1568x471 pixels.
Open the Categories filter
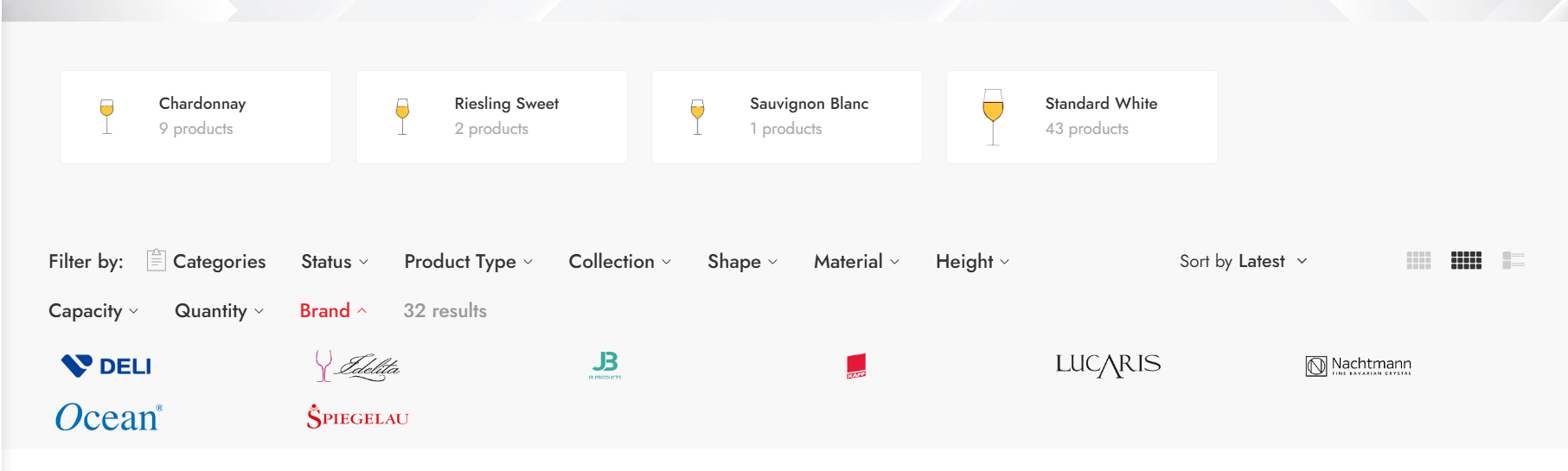click(207, 261)
